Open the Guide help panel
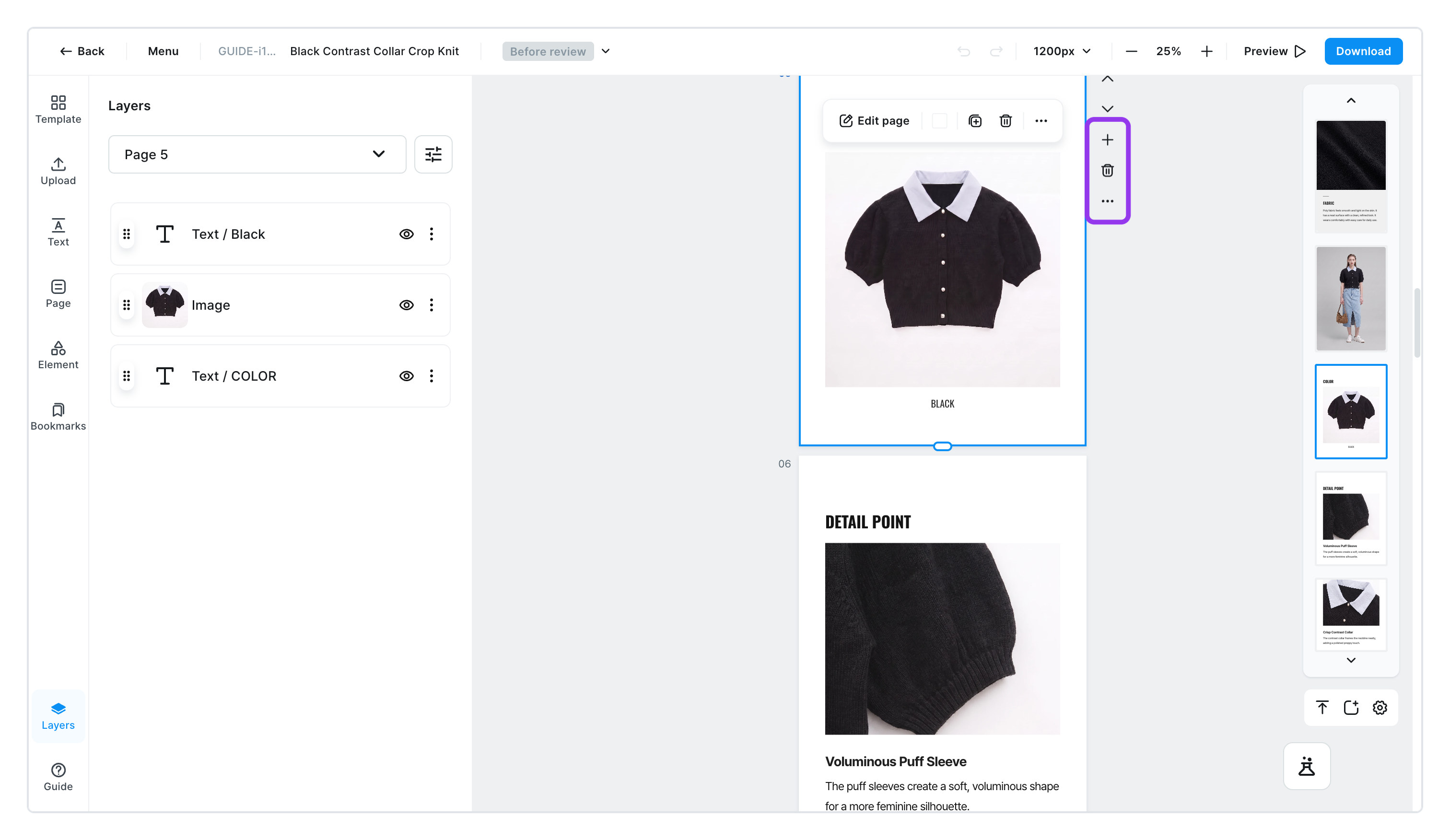Screen dimensions: 1450x840 point(58,777)
